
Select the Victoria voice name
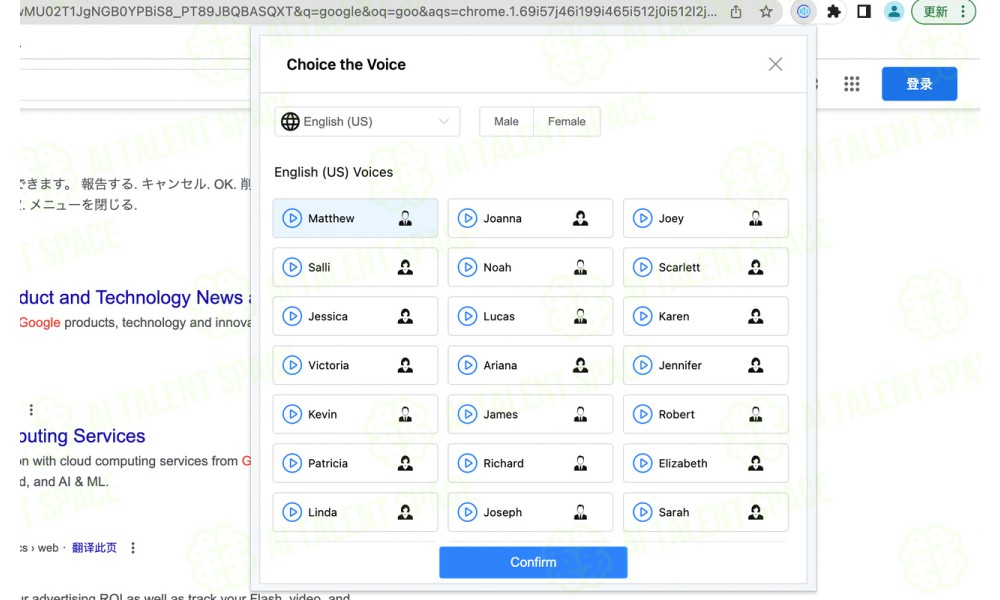click(x=328, y=365)
